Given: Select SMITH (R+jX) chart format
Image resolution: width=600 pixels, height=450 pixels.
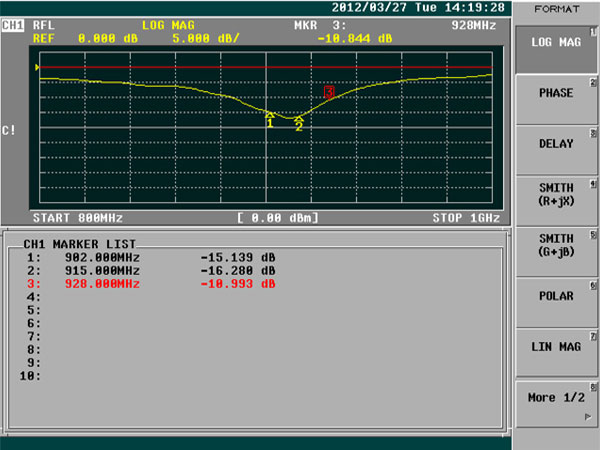Looking at the screenshot, I should coord(556,201).
